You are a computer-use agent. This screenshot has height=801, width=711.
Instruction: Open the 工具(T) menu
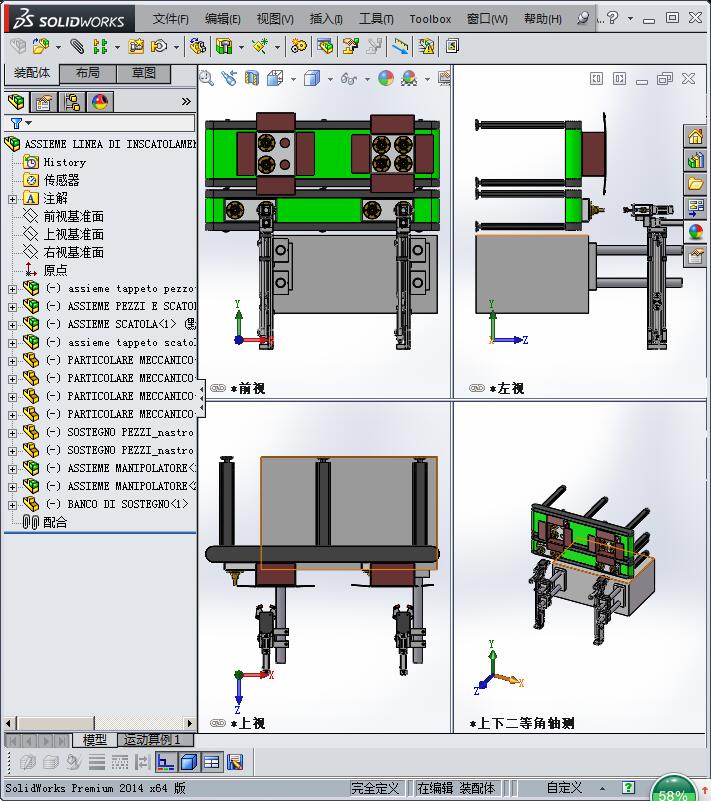(x=376, y=19)
